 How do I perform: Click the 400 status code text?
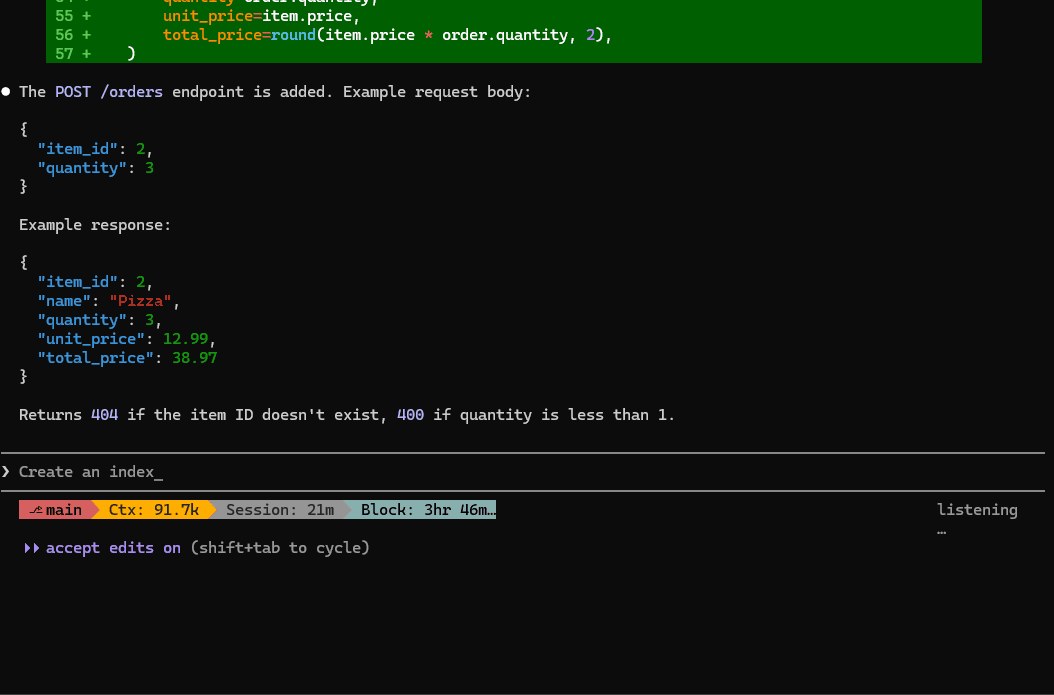click(x=410, y=415)
